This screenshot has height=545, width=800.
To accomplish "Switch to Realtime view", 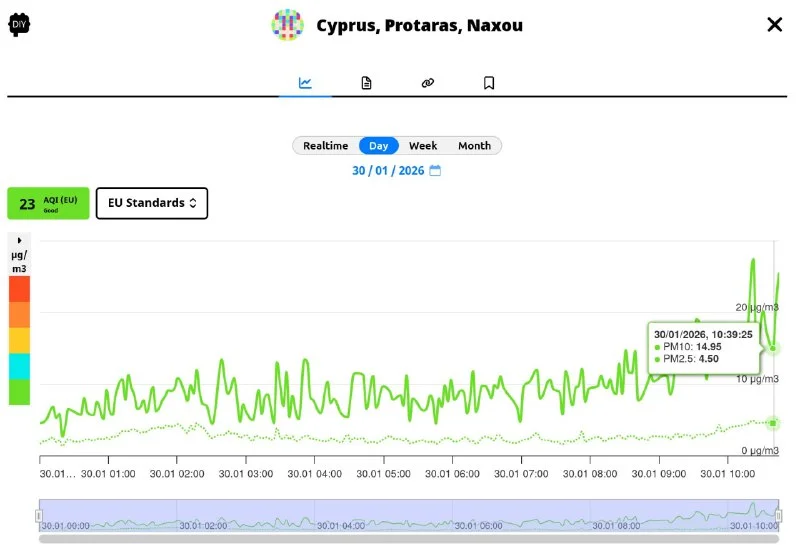I will 325,146.
